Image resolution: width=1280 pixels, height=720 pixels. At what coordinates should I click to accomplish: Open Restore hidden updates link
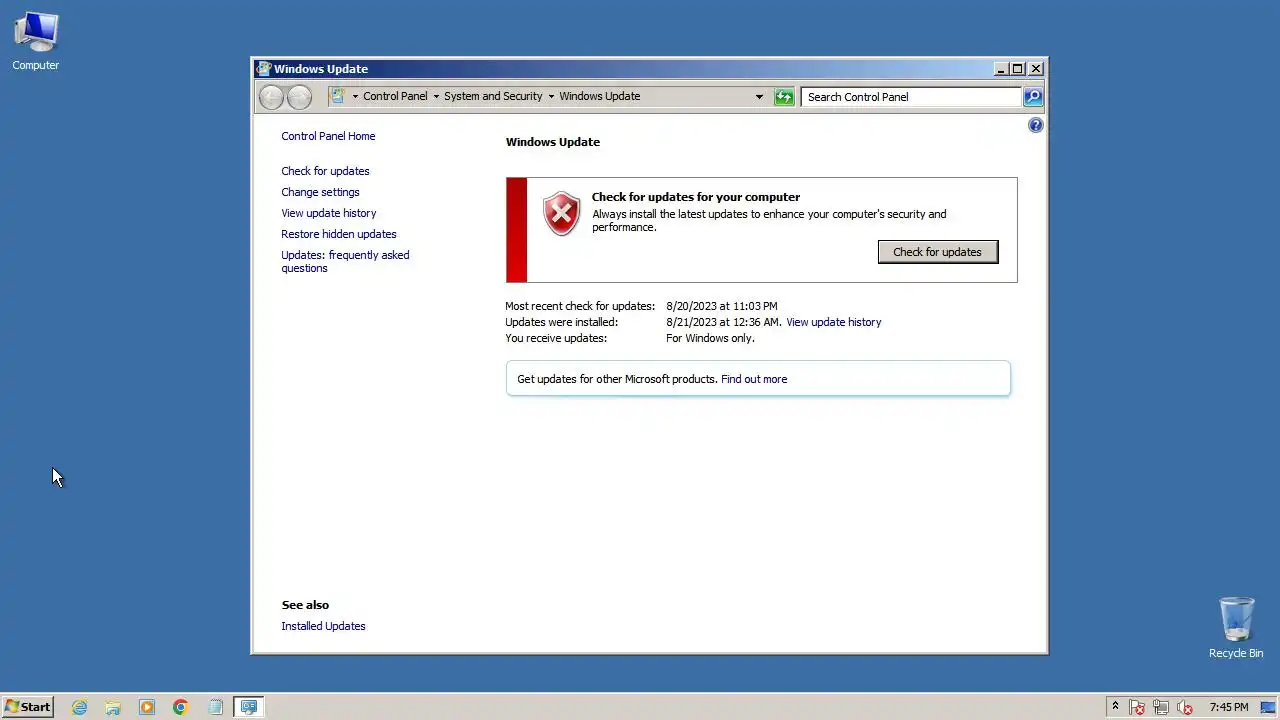tap(338, 234)
